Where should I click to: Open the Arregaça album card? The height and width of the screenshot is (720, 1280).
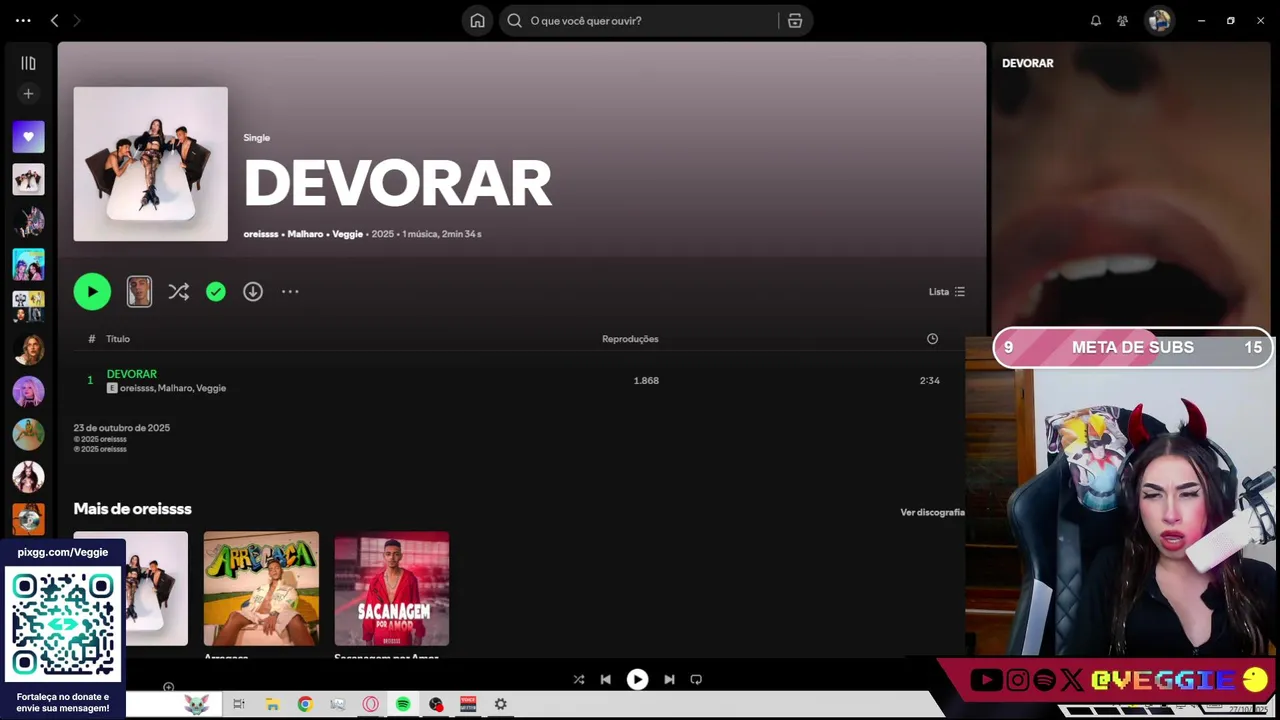coord(261,595)
